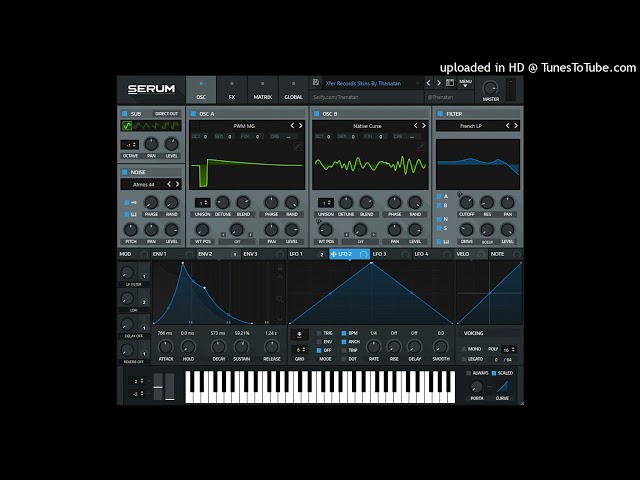Image resolution: width=640 pixels, height=480 pixels.
Task: Click OSC A WT POS knob
Action: [202, 230]
